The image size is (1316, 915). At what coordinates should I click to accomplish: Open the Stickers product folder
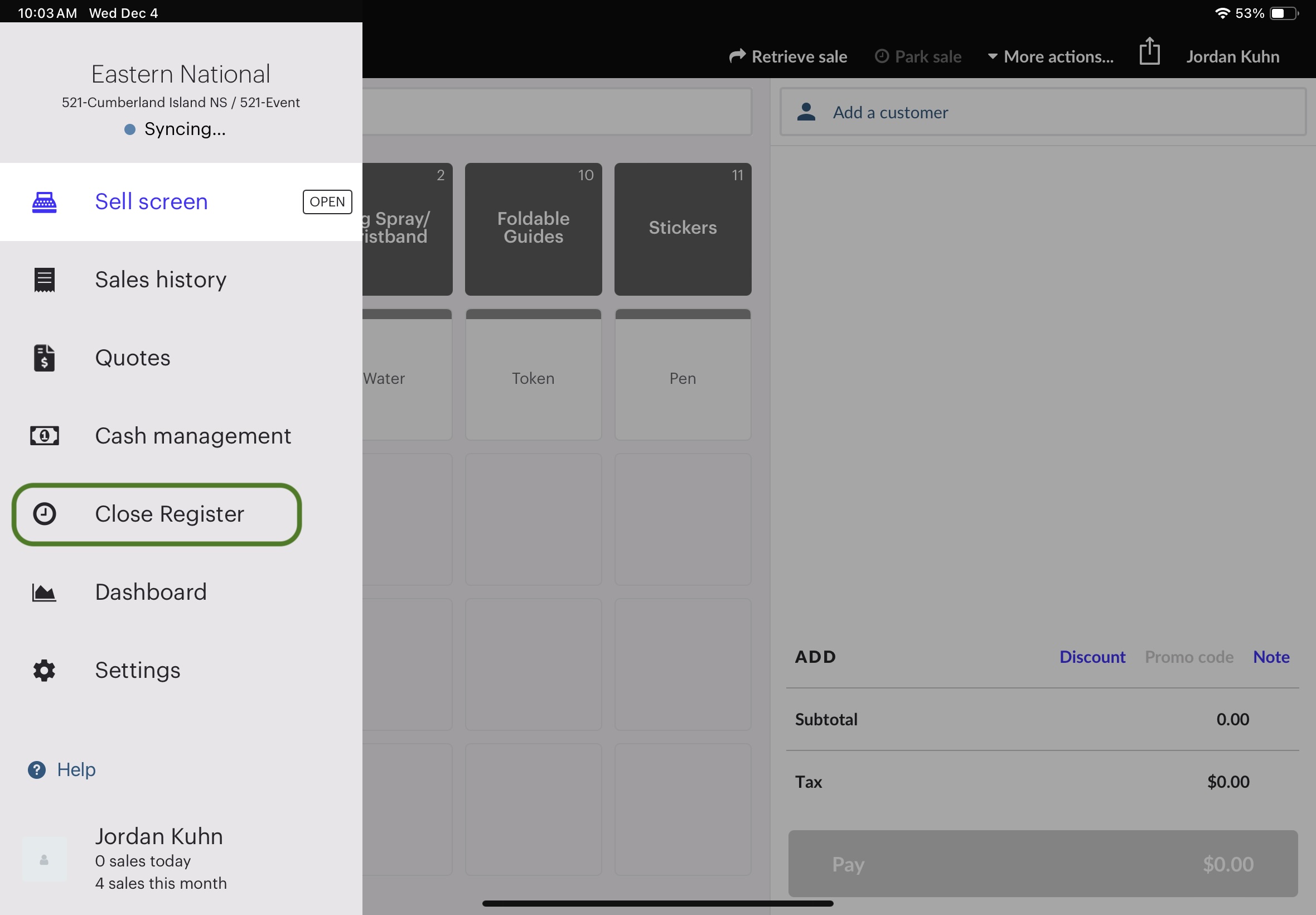pyautogui.click(x=683, y=229)
